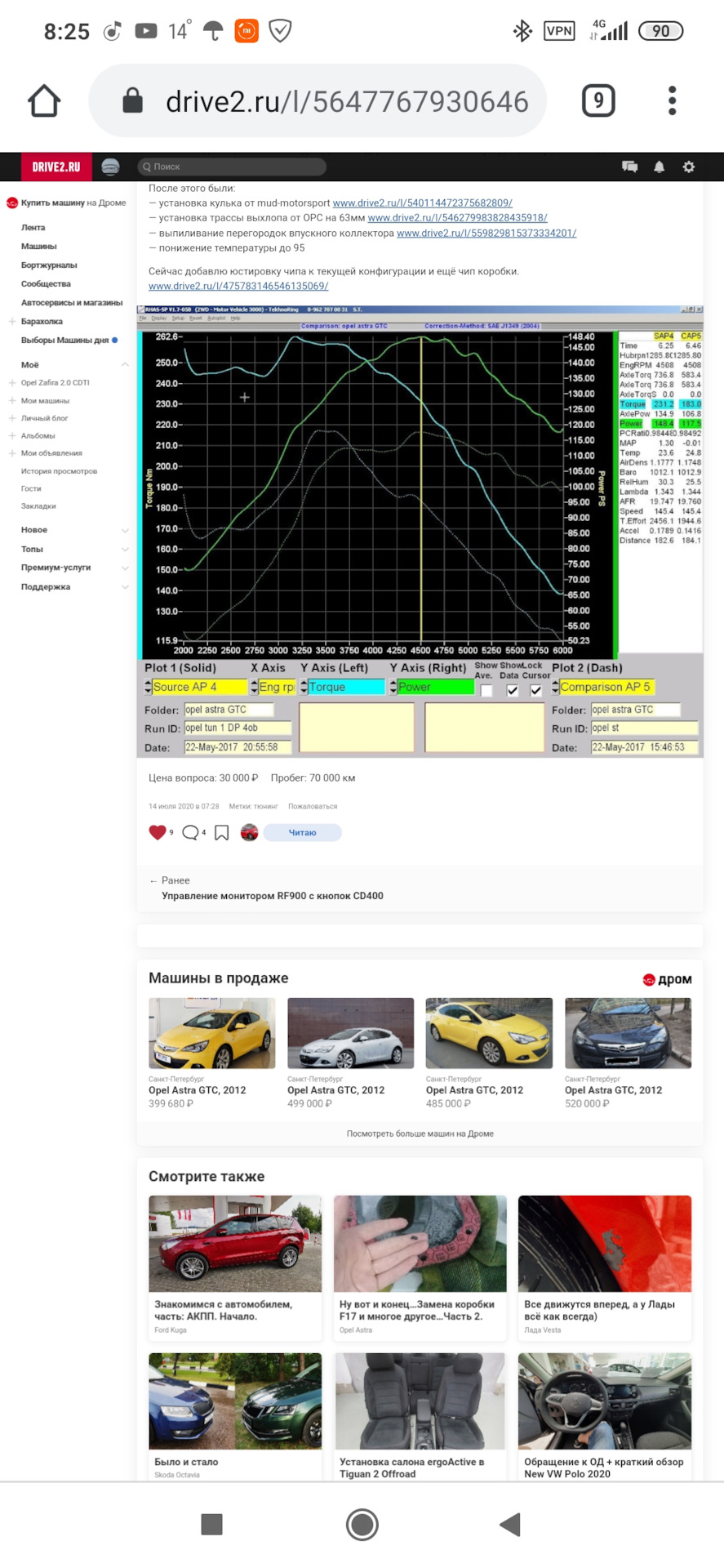The width and height of the screenshot is (724, 1568).
Task: Open Сообщества in sidebar menu
Action: click(x=46, y=284)
